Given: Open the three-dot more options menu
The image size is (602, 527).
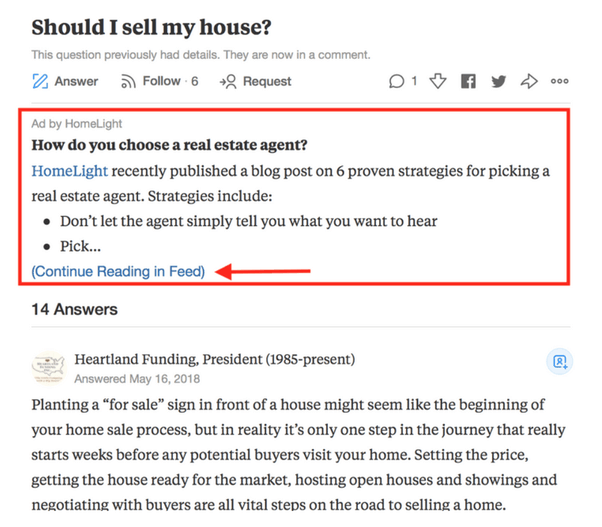Looking at the screenshot, I should tap(560, 81).
